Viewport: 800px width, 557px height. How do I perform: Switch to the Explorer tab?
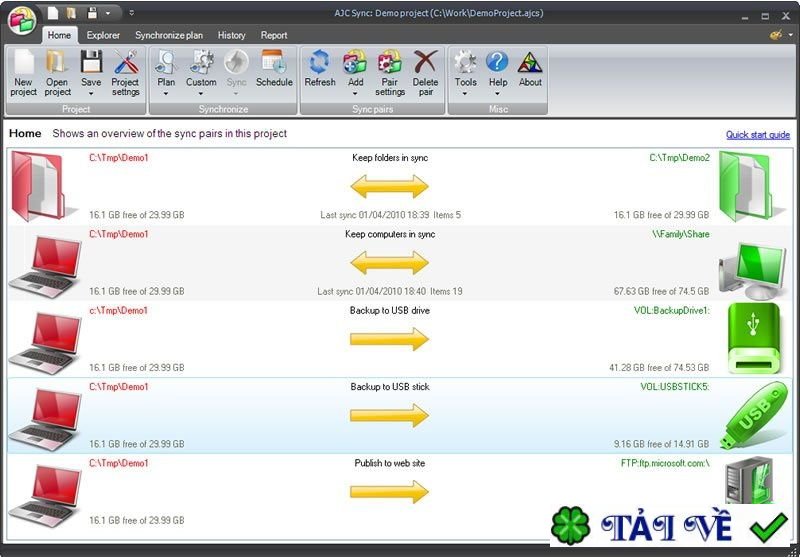click(x=103, y=35)
